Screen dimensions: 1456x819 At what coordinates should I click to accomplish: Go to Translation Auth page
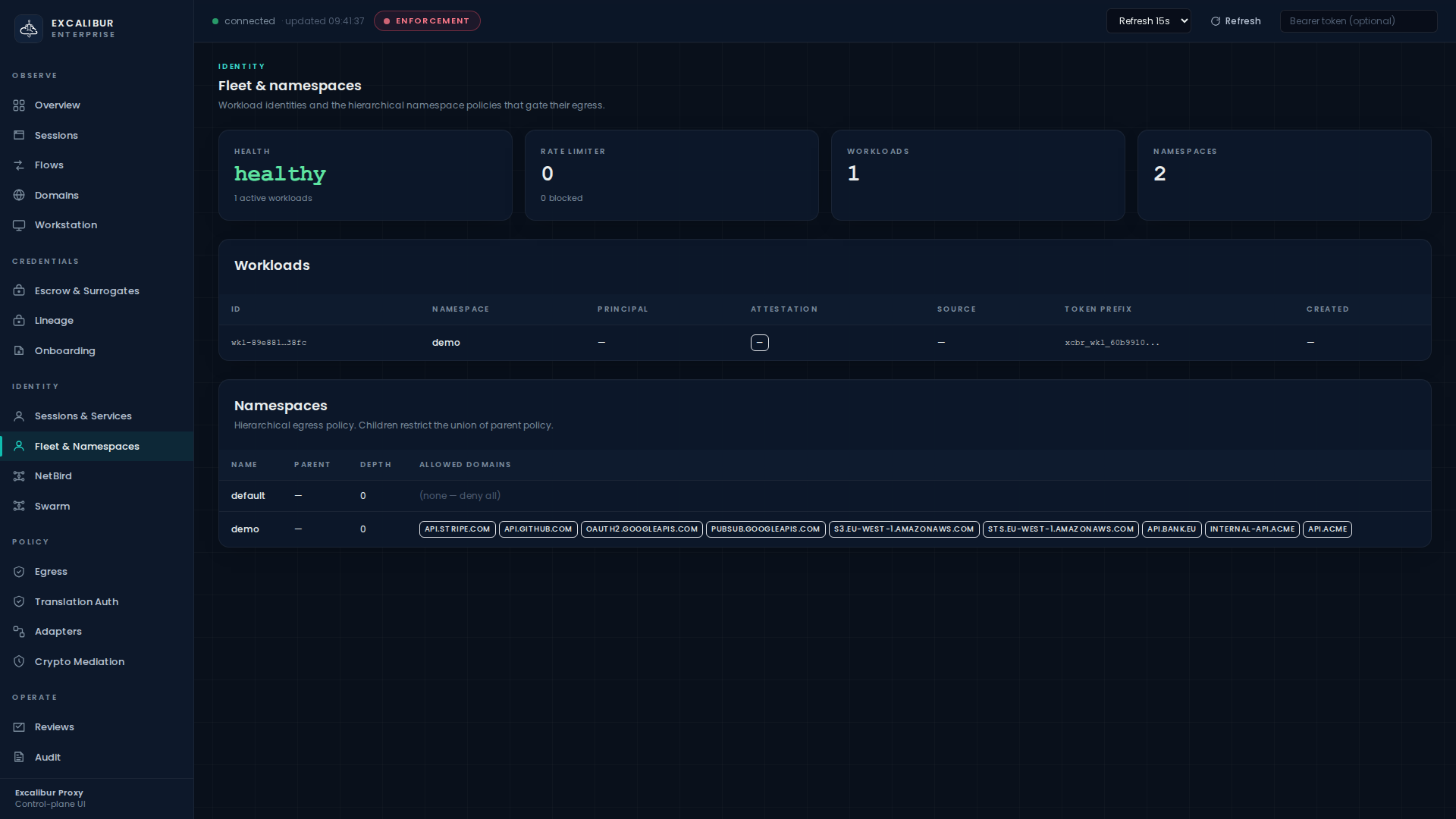click(x=76, y=602)
